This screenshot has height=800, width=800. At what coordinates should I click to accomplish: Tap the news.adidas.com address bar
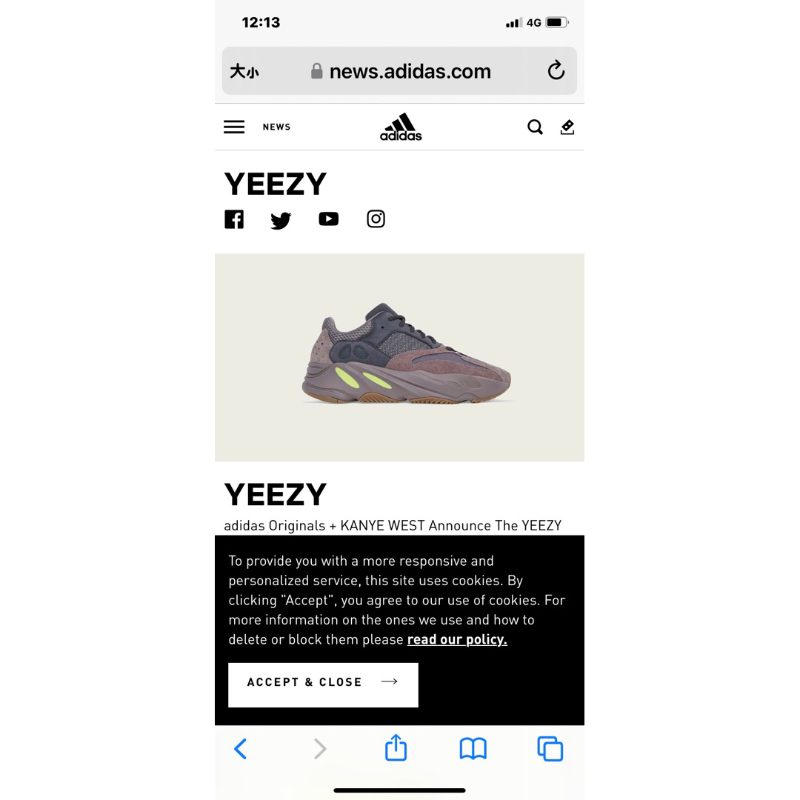(399, 71)
